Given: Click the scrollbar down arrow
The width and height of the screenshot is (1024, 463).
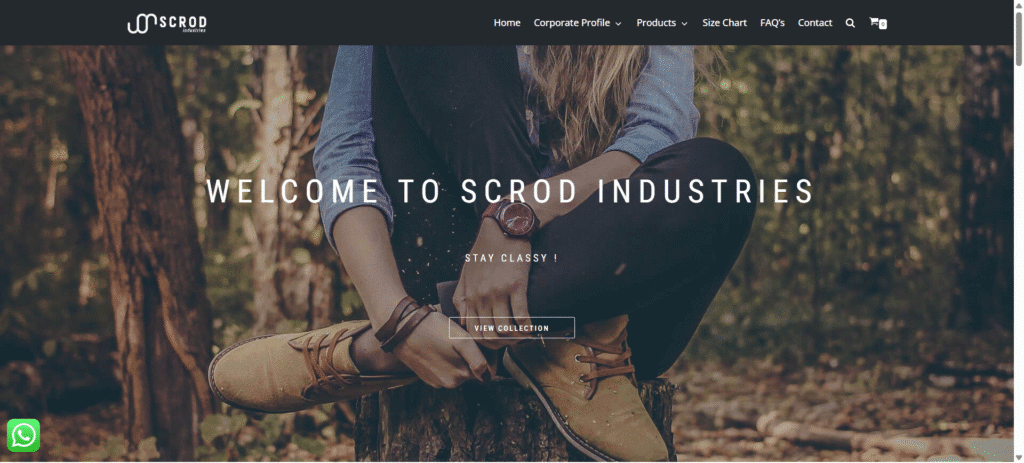Looking at the screenshot, I should 1018,458.
